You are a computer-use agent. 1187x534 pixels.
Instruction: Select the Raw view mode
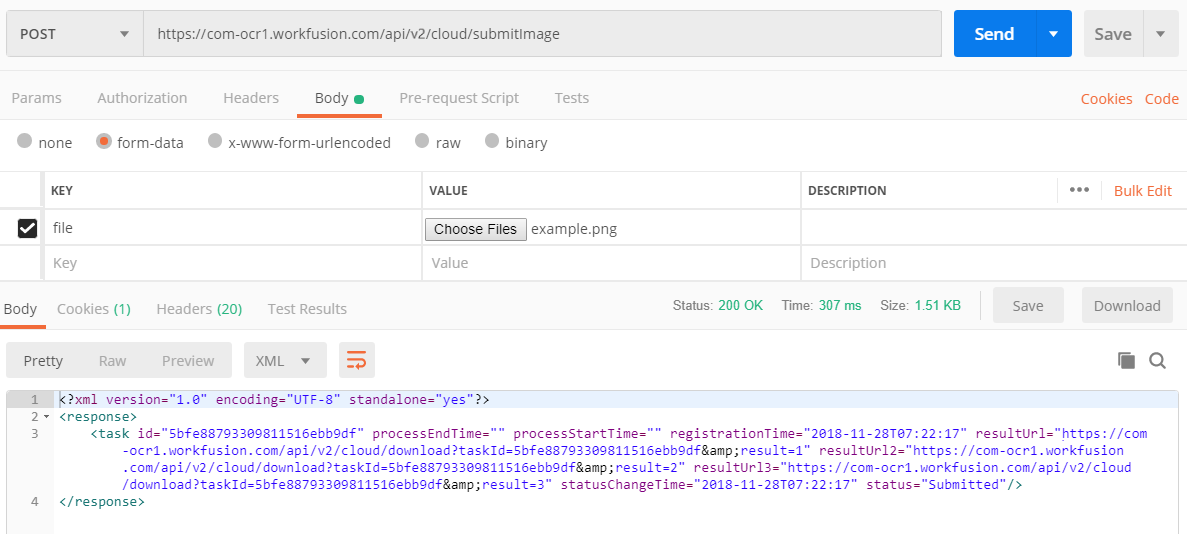(x=113, y=361)
